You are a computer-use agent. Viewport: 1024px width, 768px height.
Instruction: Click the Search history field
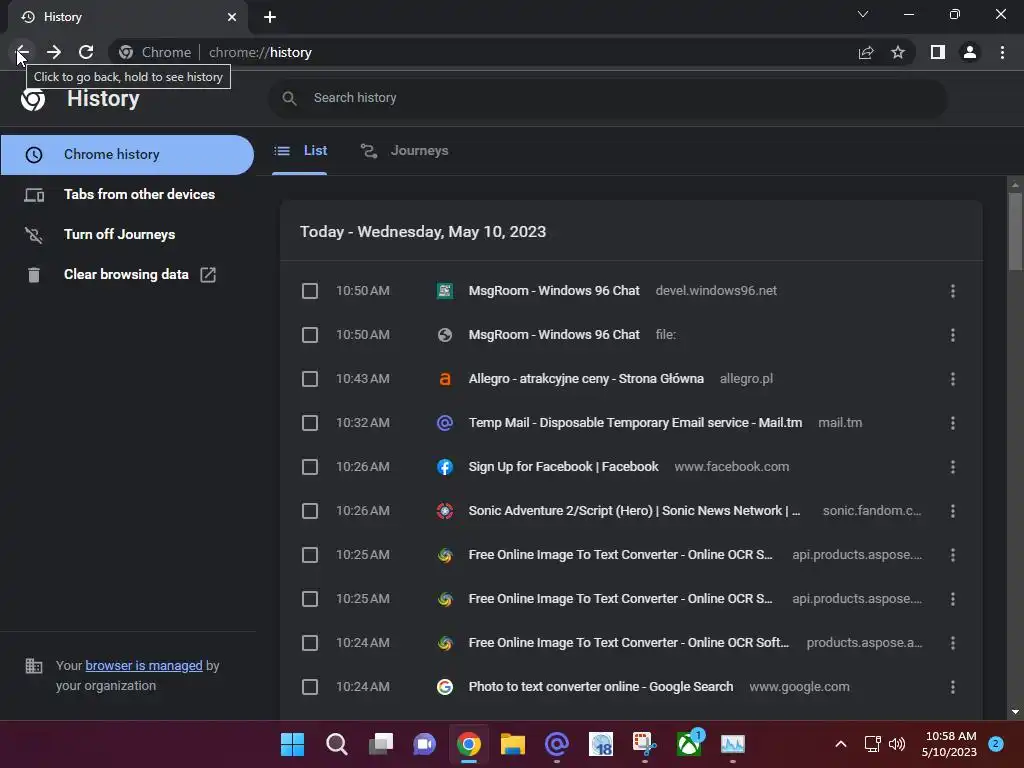coord(607,98)
